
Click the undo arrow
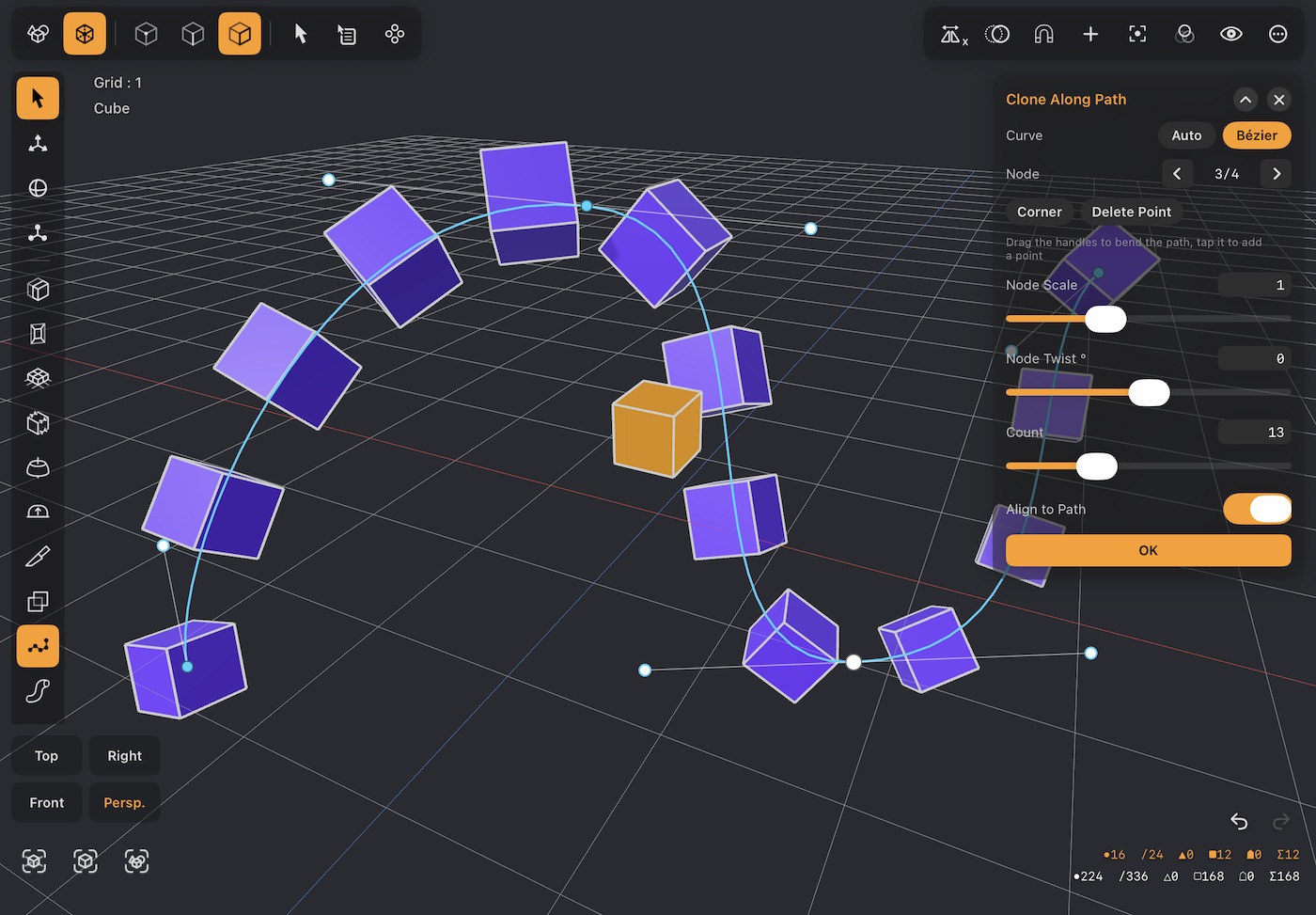(x=1239, y=821)
